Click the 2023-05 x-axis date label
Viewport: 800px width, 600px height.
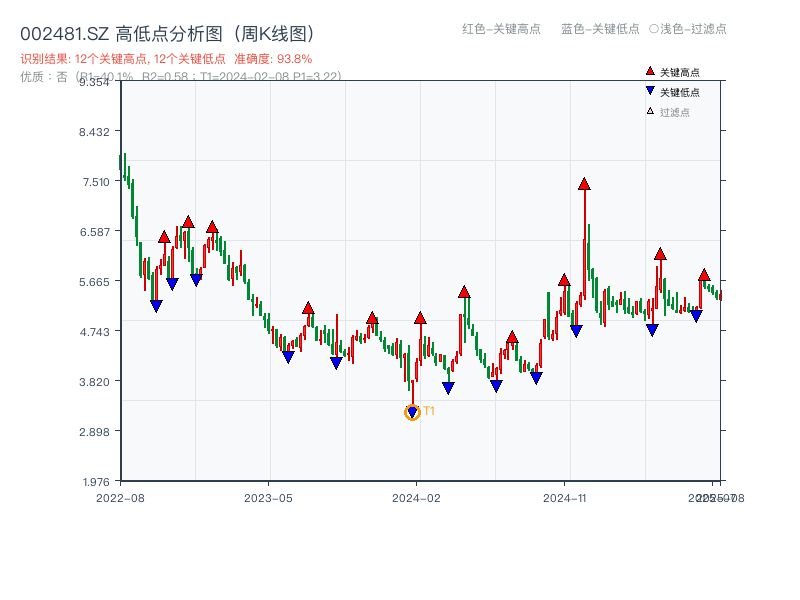click(268, 498)
